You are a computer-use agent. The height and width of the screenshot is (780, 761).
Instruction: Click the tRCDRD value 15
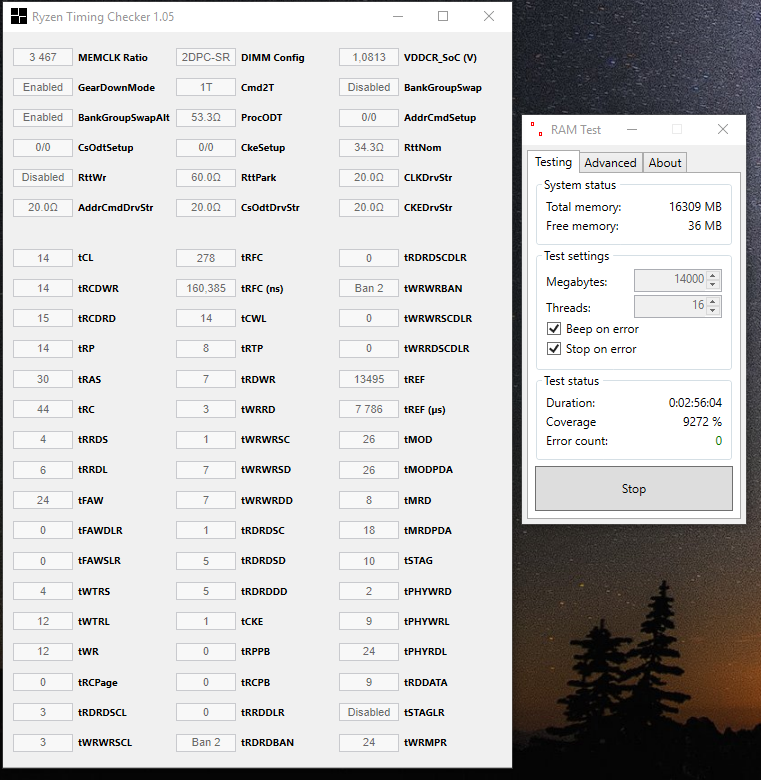(43, 318)
